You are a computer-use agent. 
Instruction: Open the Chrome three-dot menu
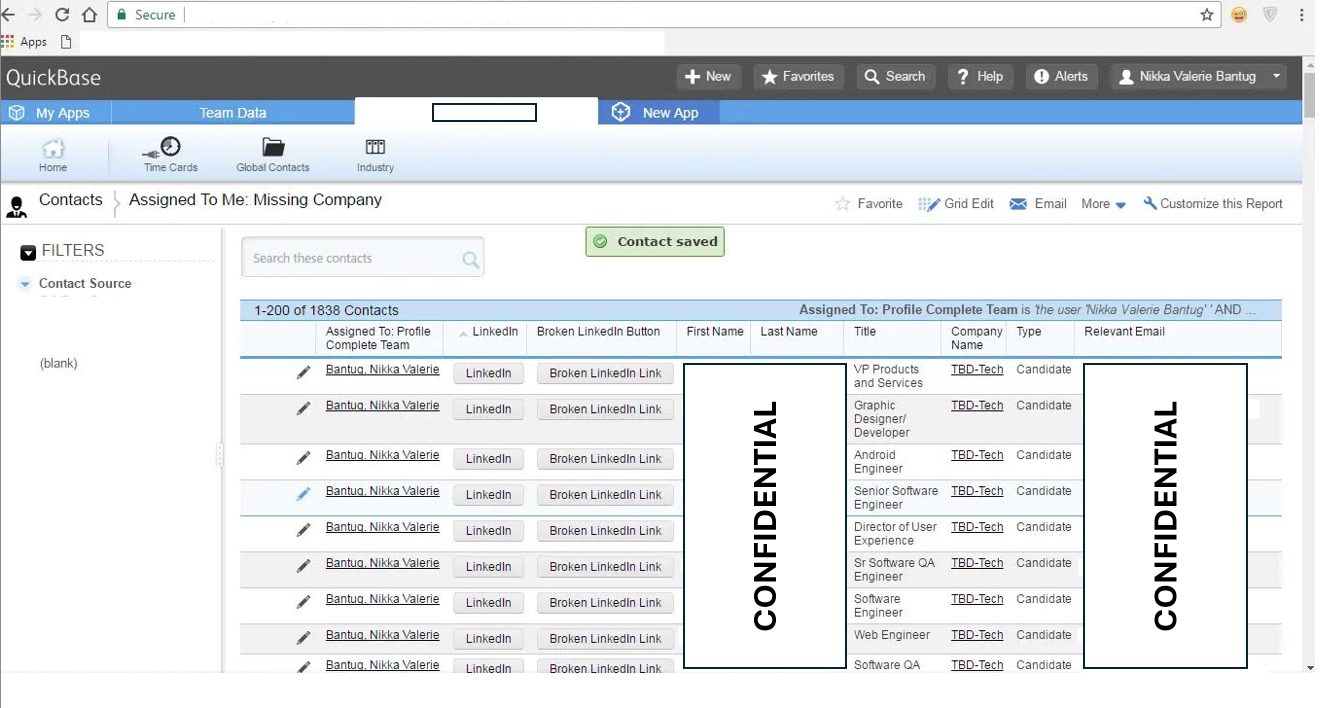[1302, 15]
